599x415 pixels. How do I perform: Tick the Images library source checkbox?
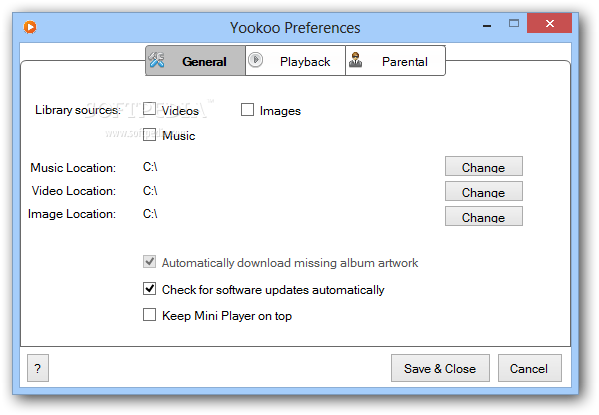click(247, 110)
